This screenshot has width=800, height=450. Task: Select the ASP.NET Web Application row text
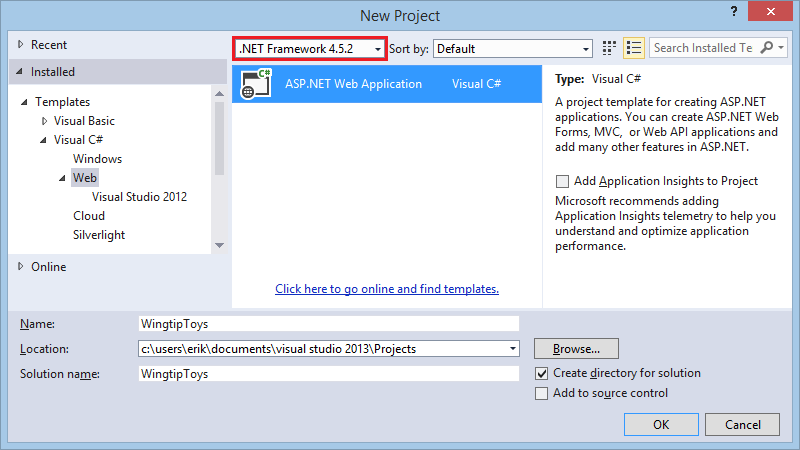(x=354, y=84)
